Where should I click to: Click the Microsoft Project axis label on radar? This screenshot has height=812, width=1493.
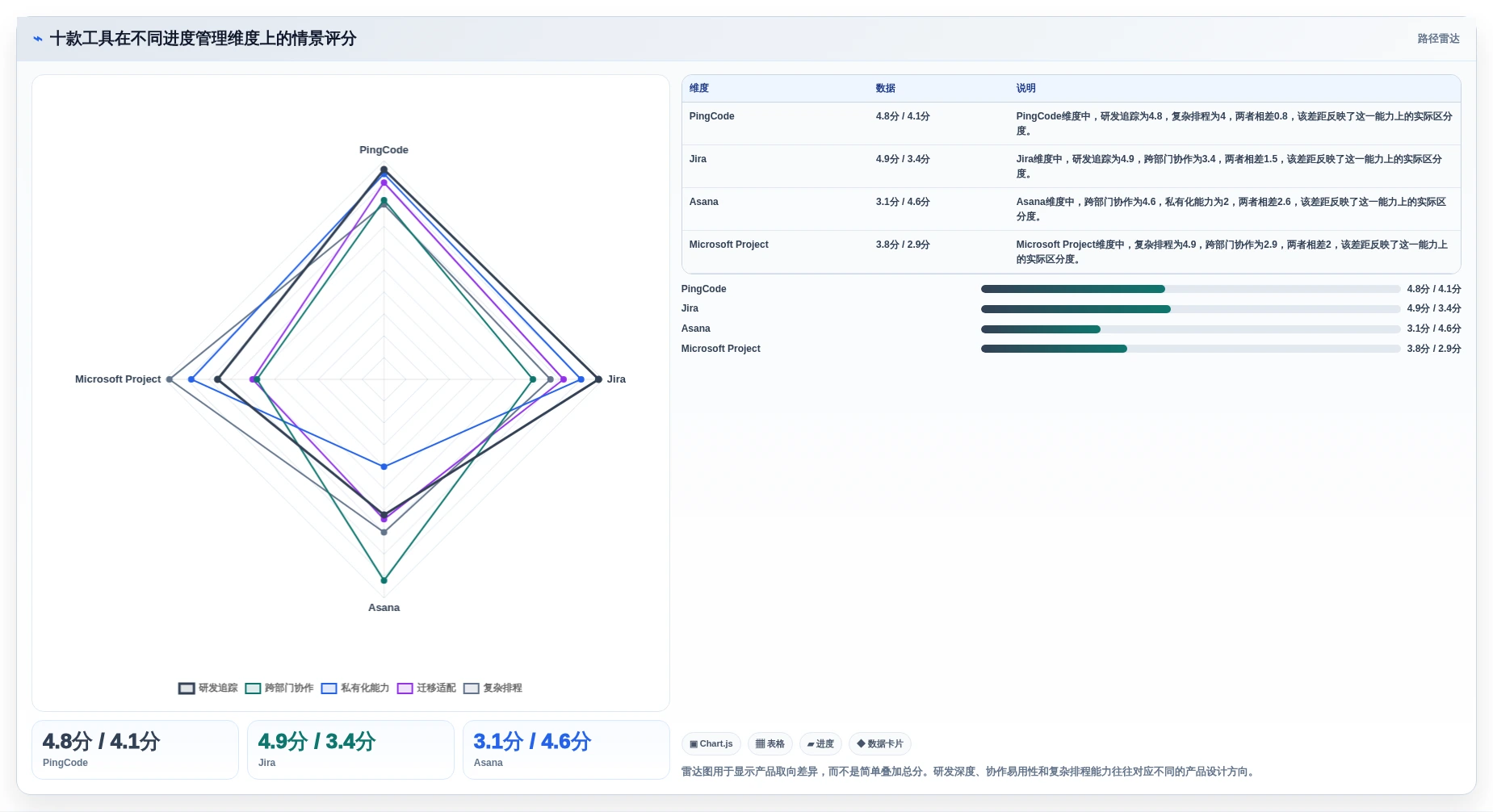click(118, 379)
